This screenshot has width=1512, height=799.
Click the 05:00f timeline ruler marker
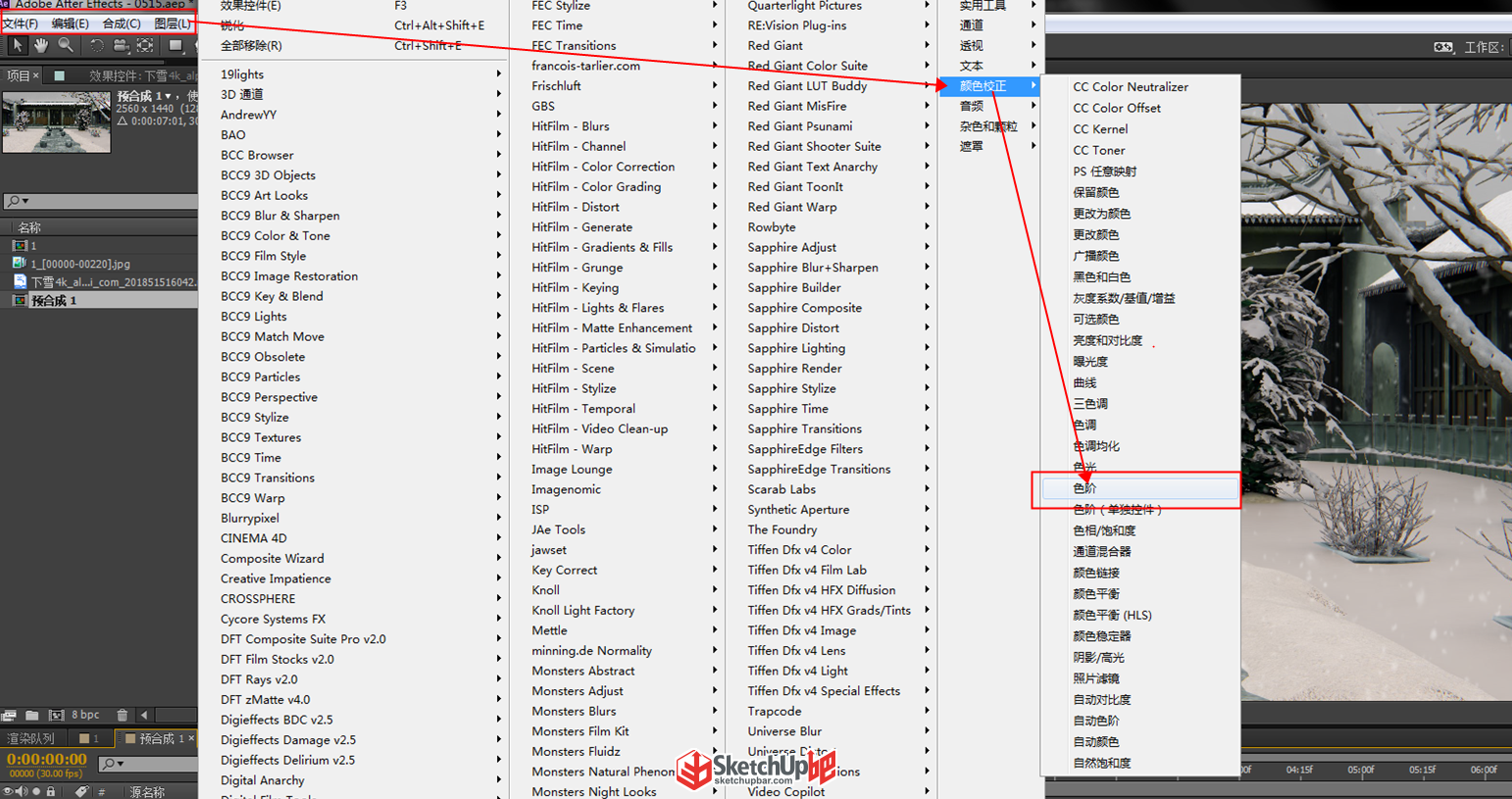tap(1360, 771)
